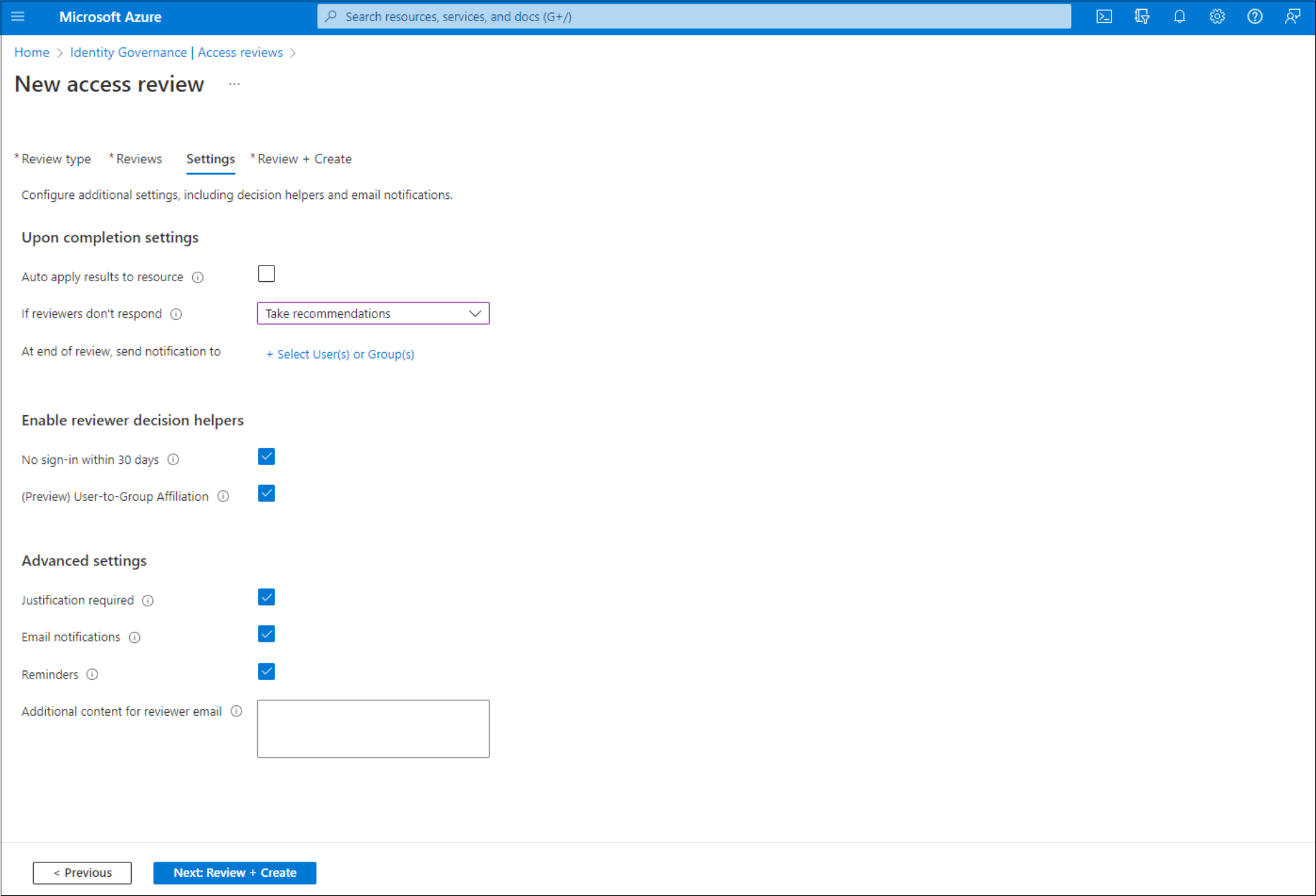The image size is (1316, 896).
Task: Open the feedback panel
Action: 1291,16
